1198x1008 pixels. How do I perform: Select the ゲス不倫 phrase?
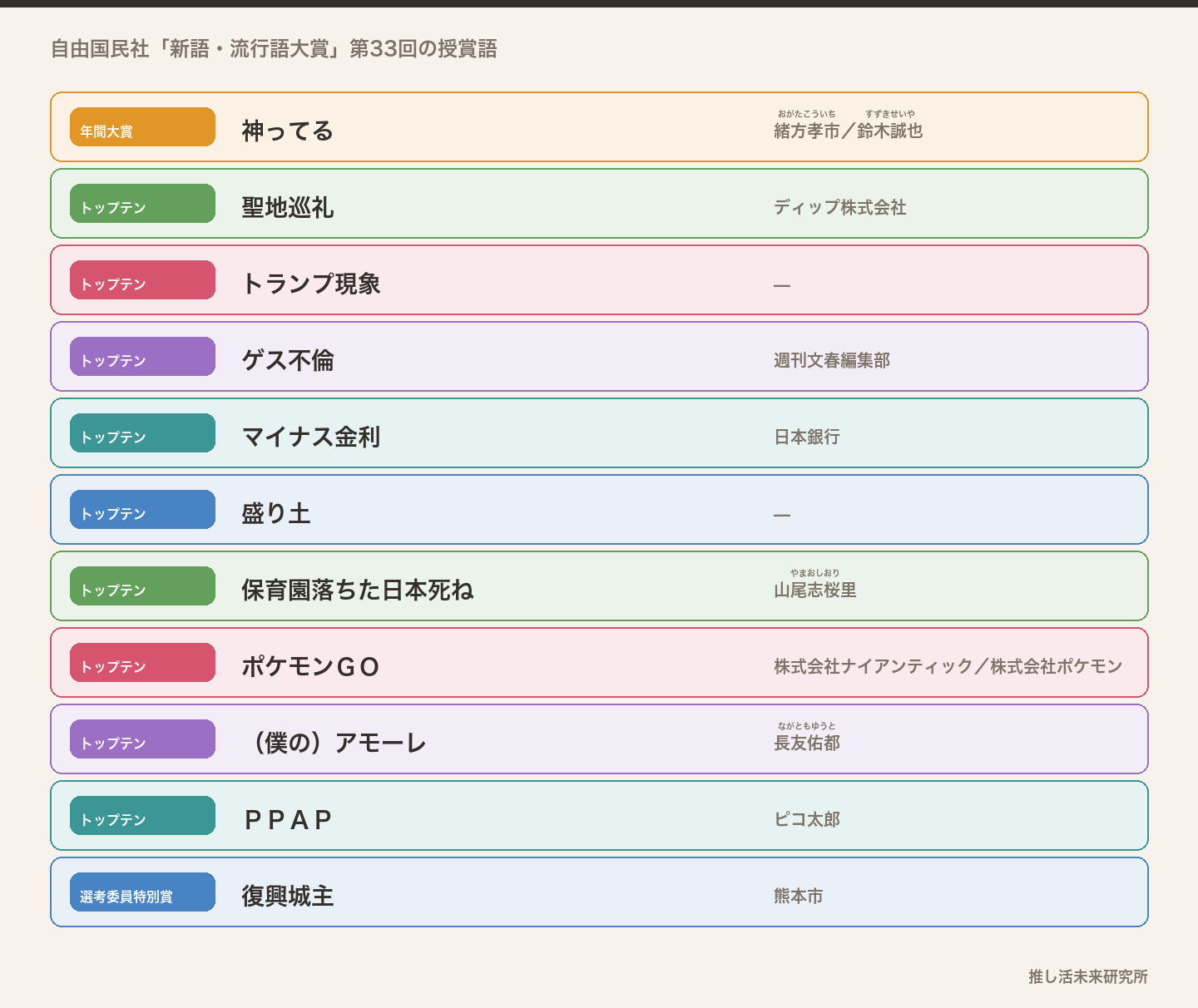[288, 360]
